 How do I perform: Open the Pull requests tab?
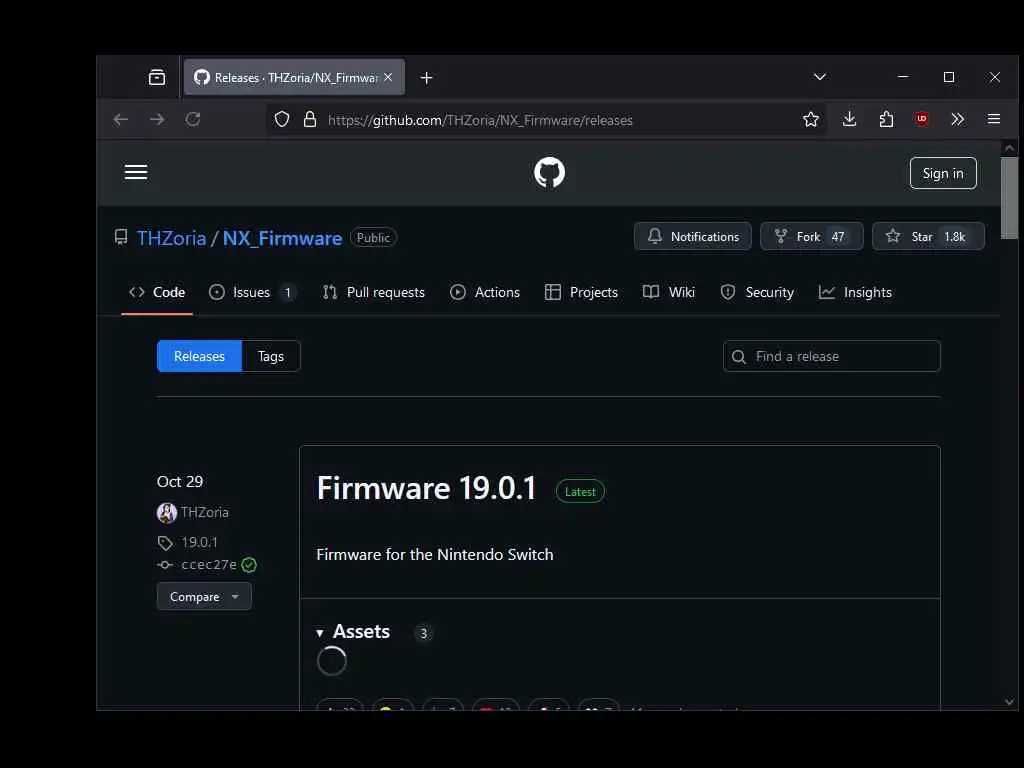374,293
